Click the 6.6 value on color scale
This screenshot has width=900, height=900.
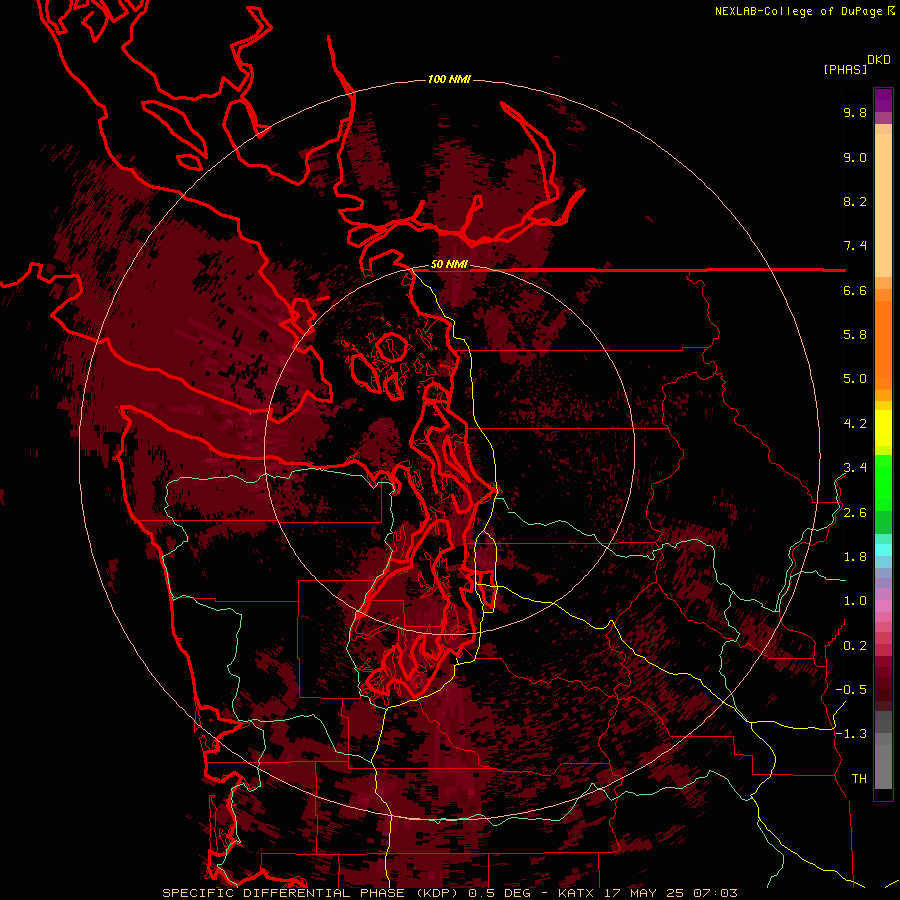pos(855,290)
